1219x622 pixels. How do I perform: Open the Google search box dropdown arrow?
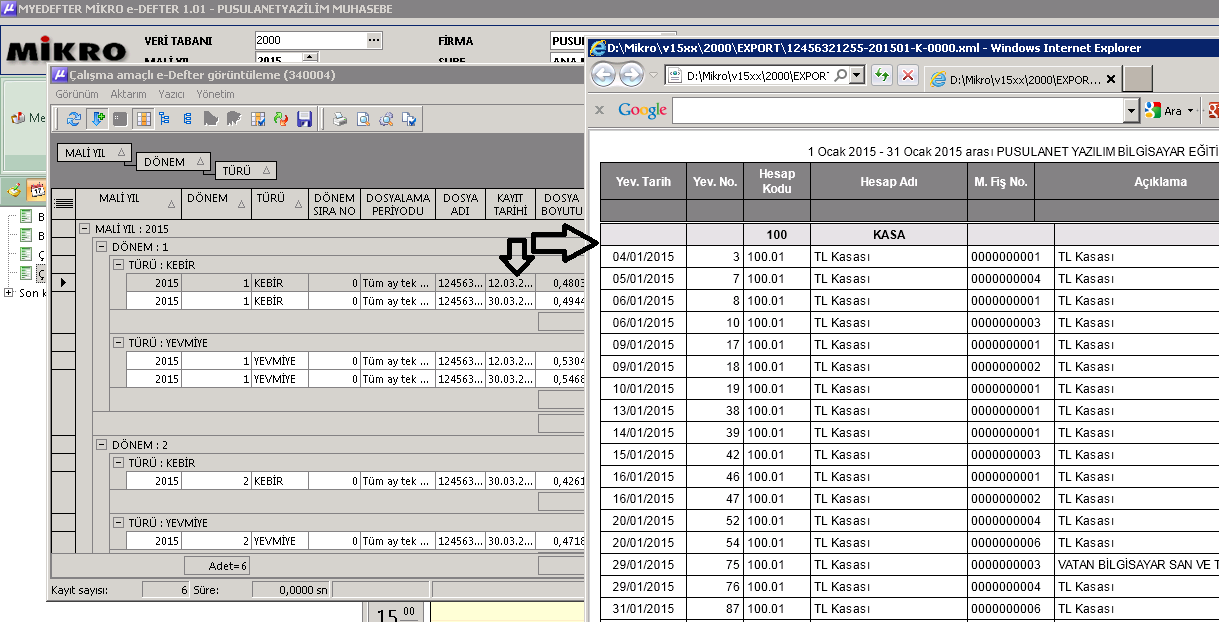coord(1132,111)
